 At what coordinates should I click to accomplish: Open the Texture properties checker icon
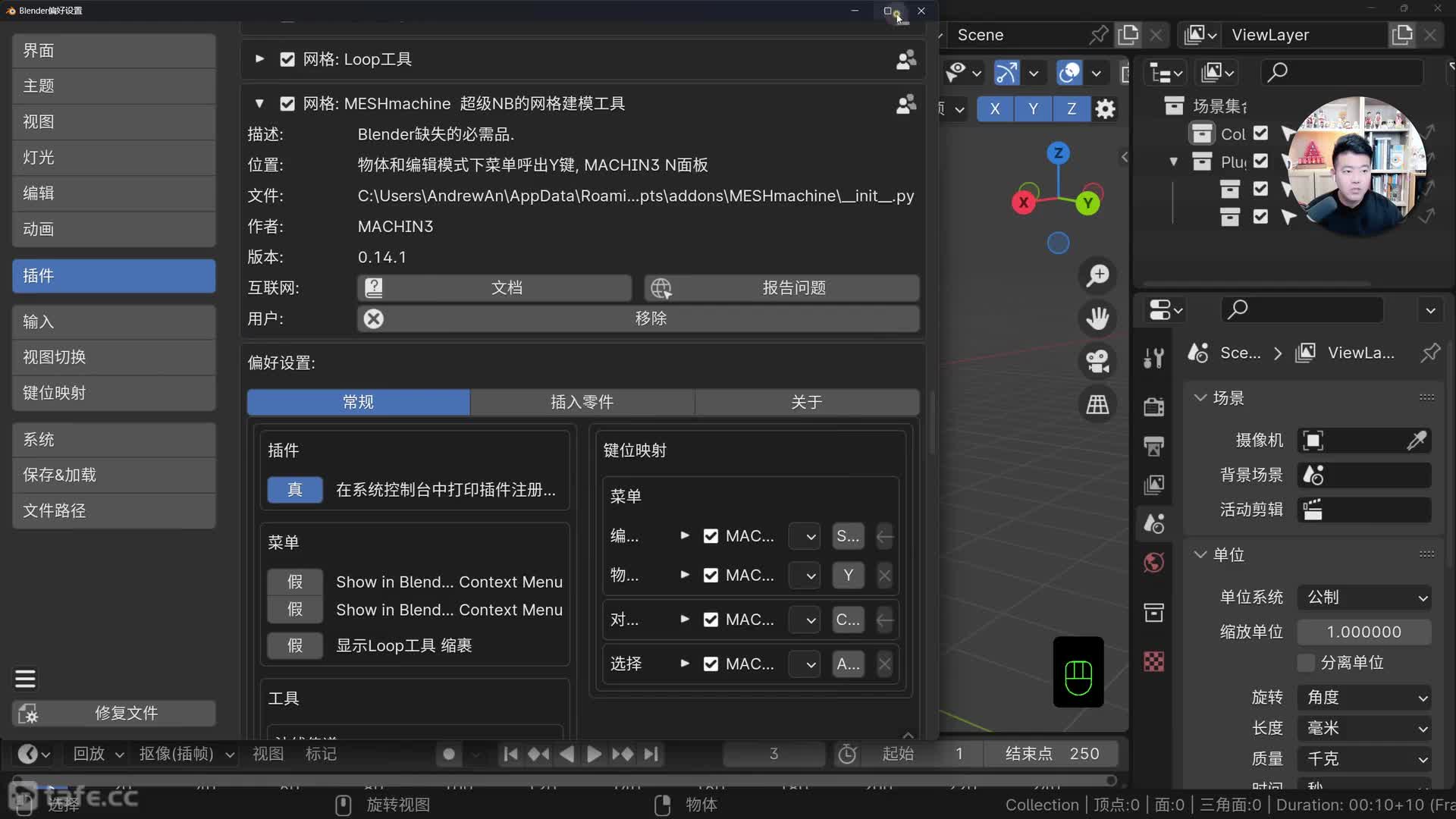[x=1153, y=661]
